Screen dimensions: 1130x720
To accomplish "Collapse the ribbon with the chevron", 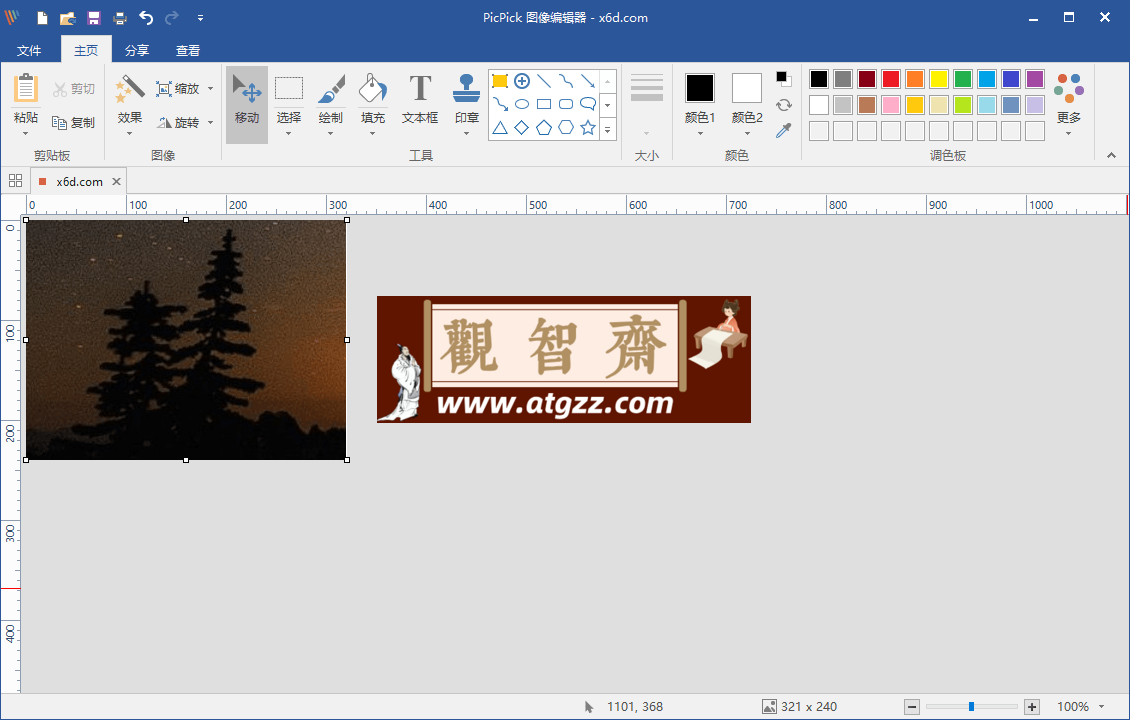I will click(x=1111, y=155).
